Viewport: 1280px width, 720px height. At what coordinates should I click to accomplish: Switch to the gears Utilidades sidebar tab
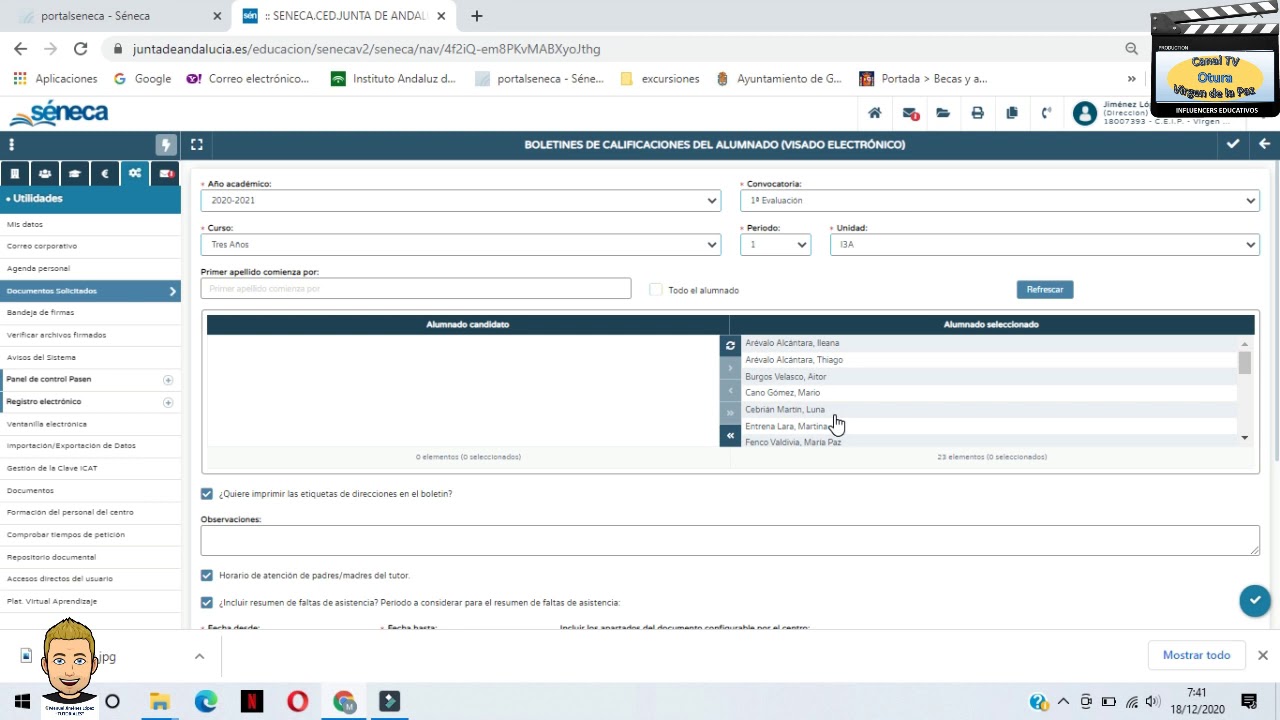[135, 173]
